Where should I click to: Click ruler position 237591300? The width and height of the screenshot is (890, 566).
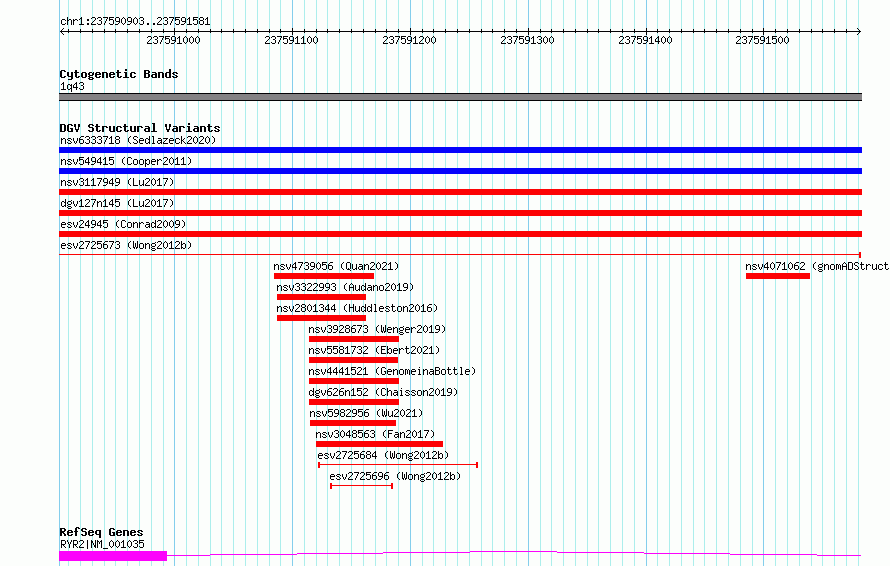click(x=527, y=40)
